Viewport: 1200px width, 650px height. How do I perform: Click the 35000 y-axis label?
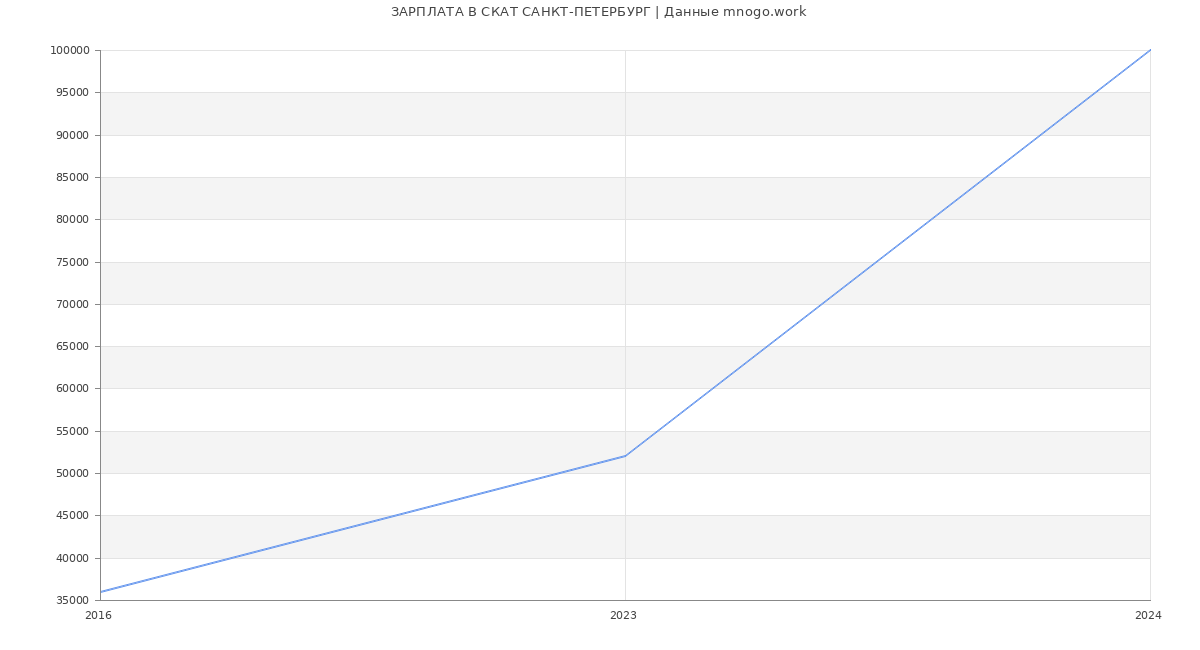pos(72,601)
